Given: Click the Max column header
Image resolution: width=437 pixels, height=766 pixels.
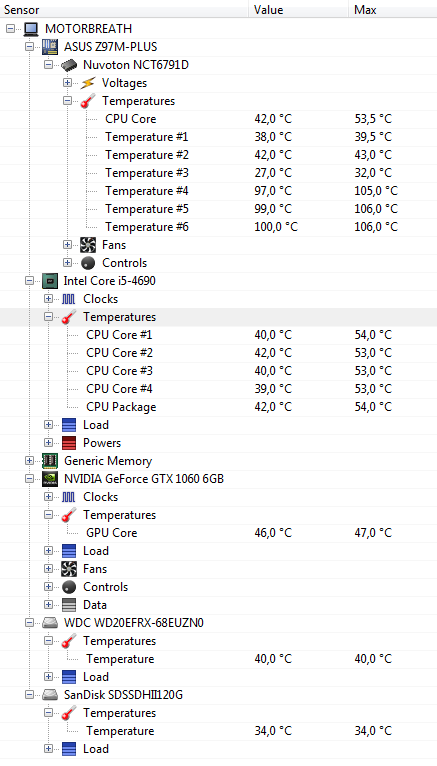Looking at the screenshot, I should pyautogui.click(x=393, y=10).
